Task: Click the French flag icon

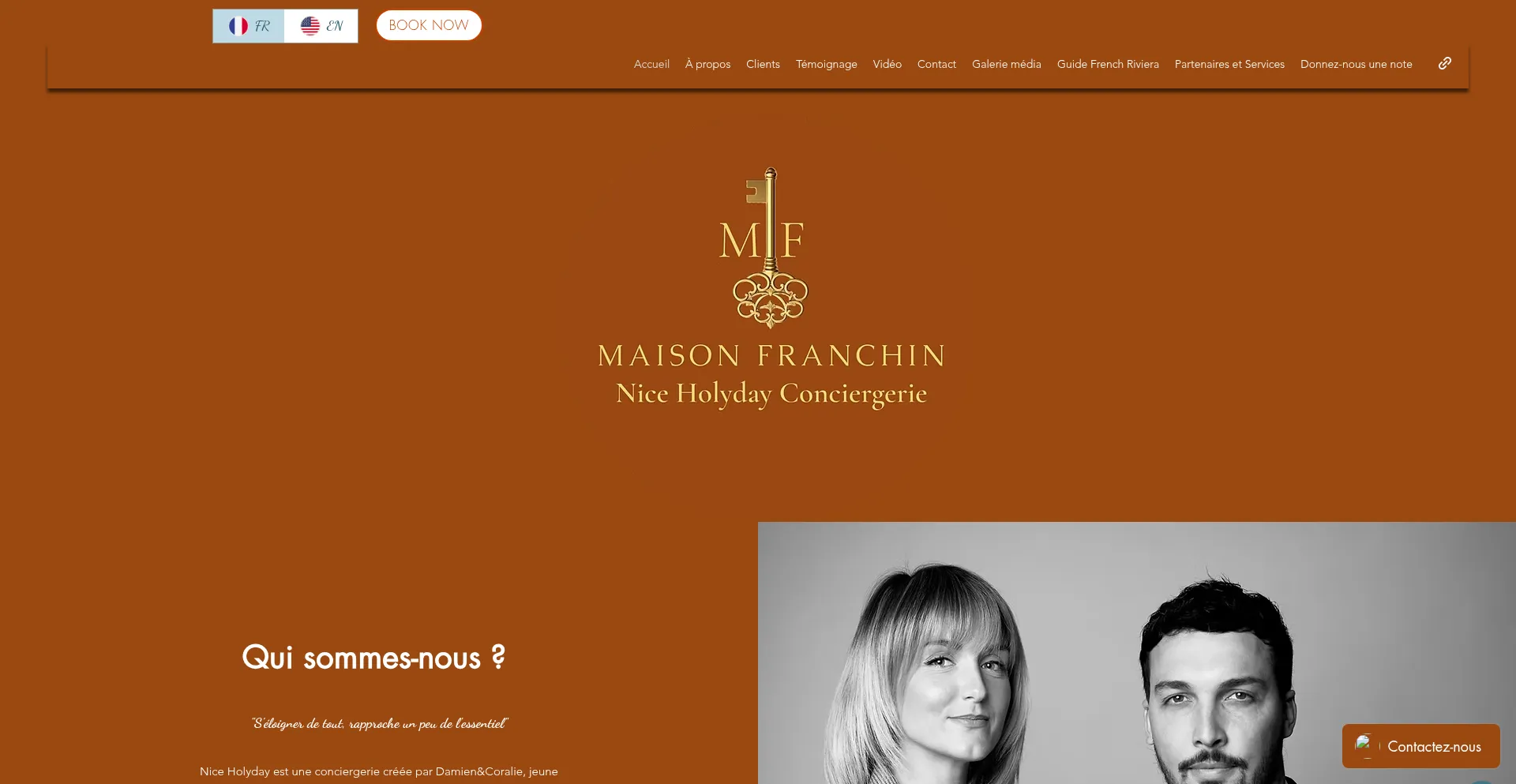Action: pyautogui.click(x=238, y=26)
